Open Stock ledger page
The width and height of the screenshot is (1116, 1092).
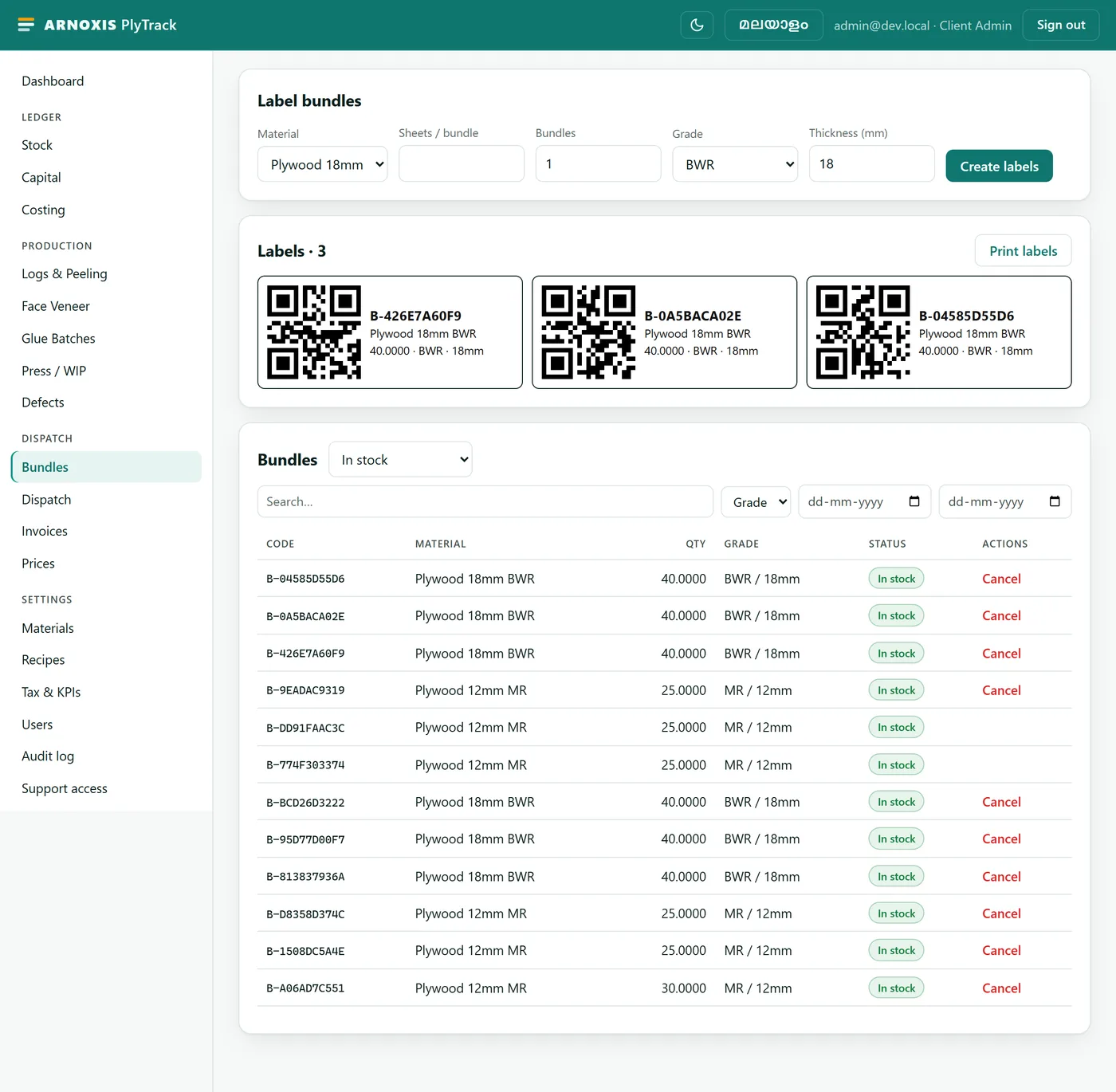point(37,145)
